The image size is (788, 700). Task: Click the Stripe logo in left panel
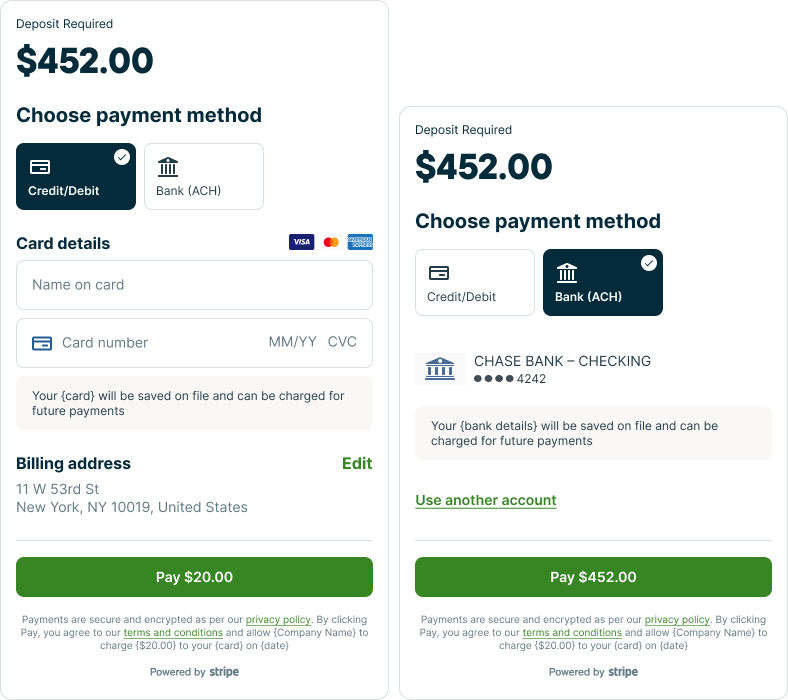pos(224,672)
